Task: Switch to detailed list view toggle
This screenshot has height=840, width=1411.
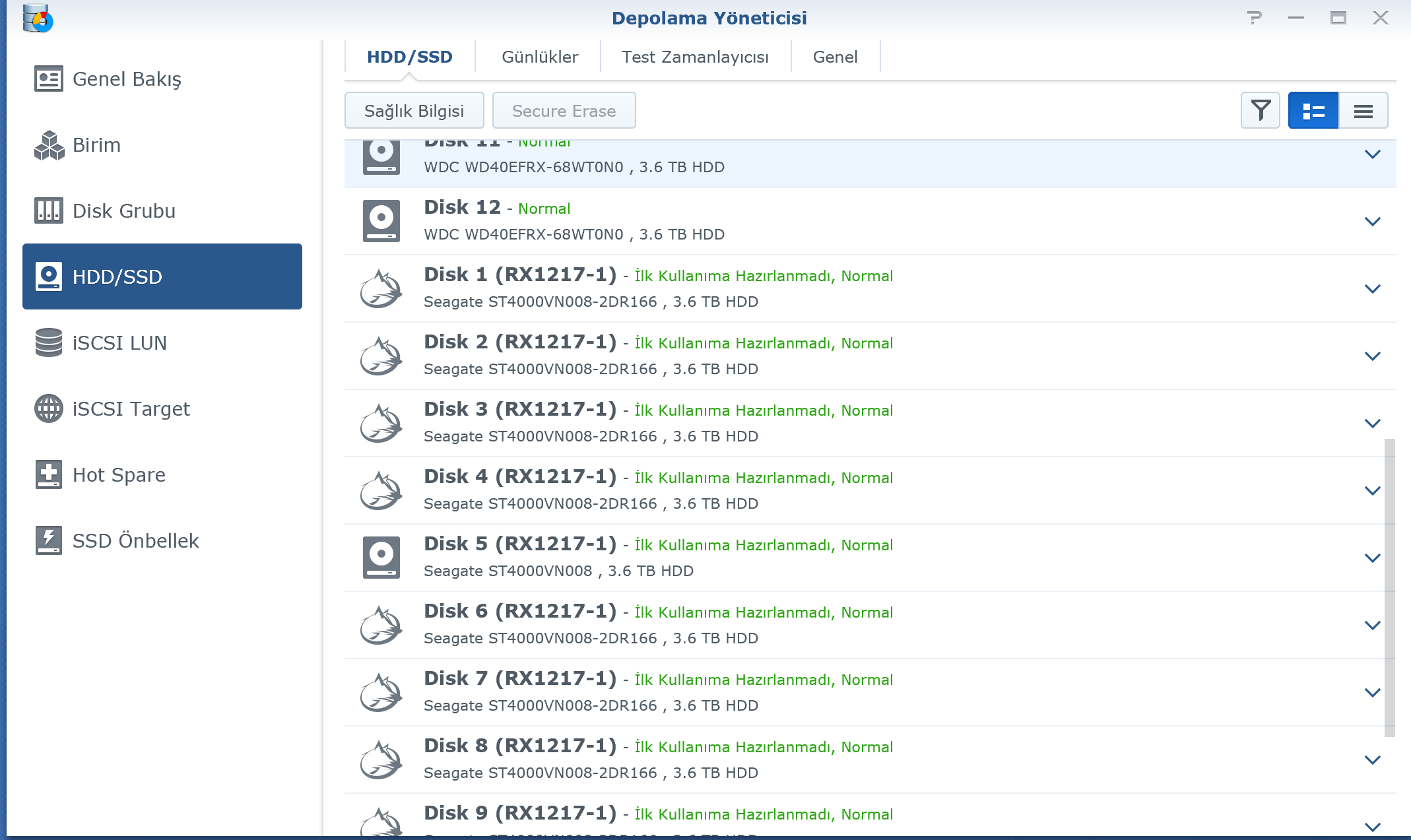Action: pyautogui.click(x=1313, y=111)
